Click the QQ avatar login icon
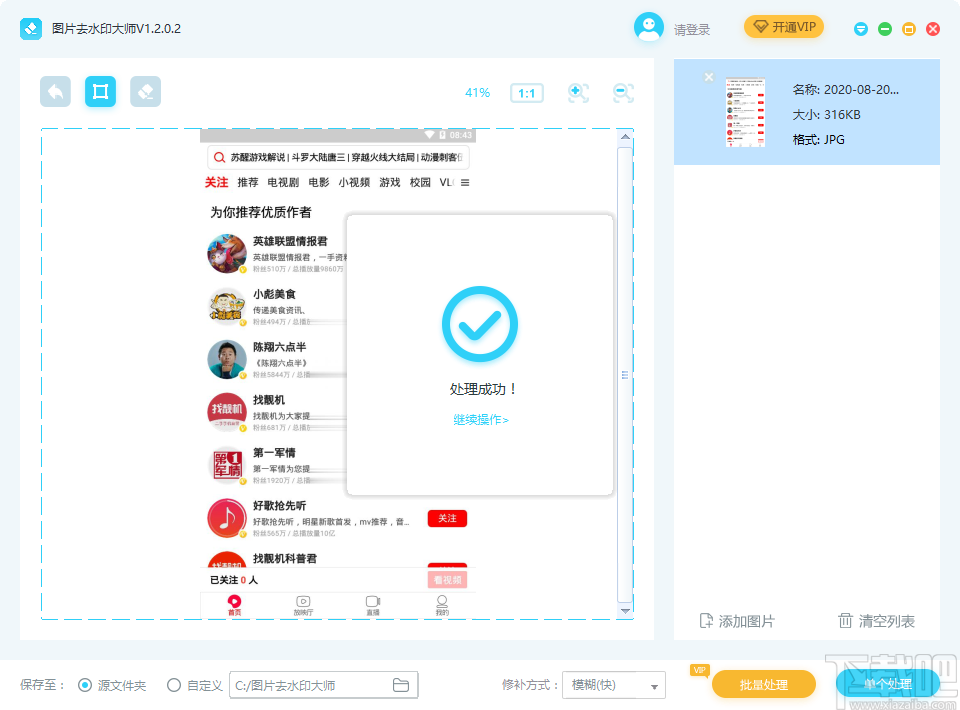 click(x=649, y=27)
